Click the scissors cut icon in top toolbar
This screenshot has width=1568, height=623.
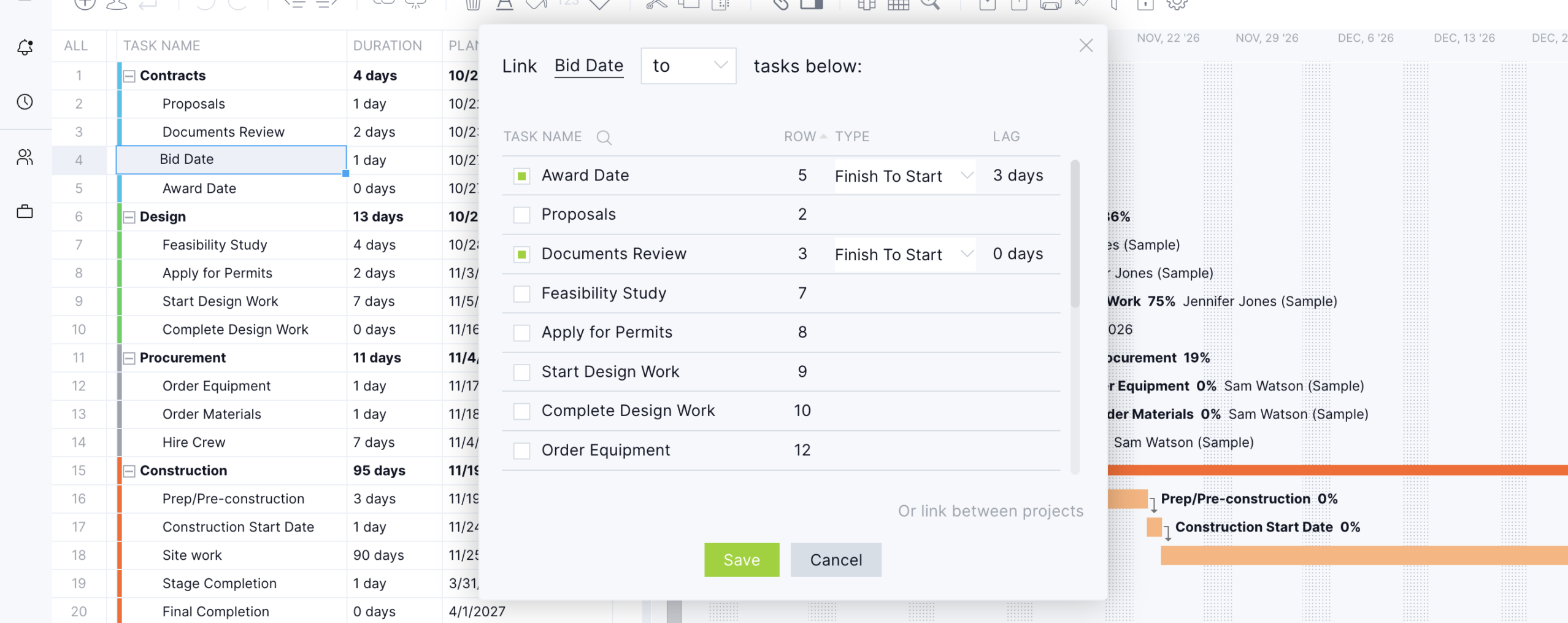[656, 4]
